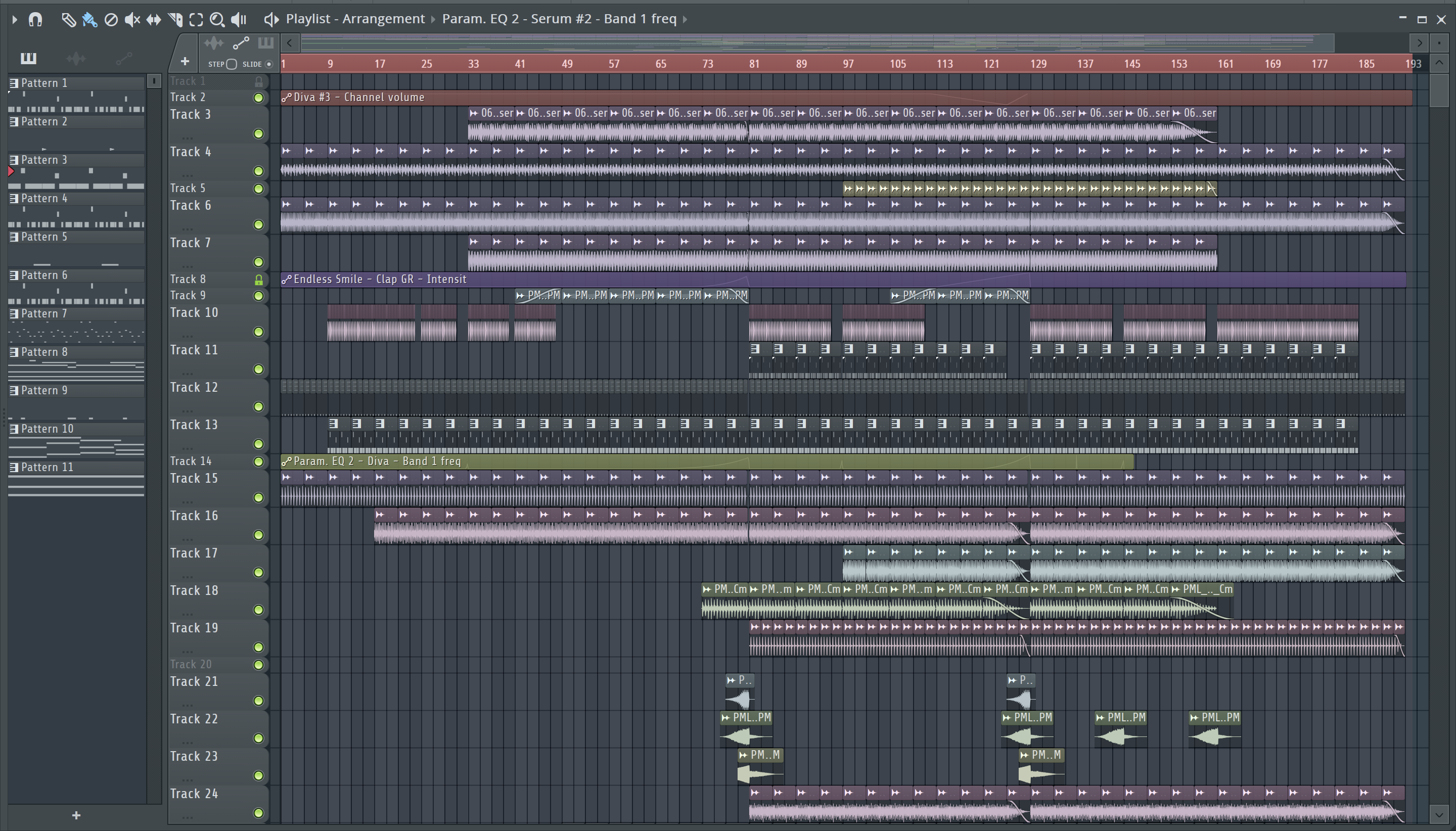Screen dimensions: 1456x831
Task: Open dropdown after Param. EQ 2 Serum clip name
Action: [685, 19]
